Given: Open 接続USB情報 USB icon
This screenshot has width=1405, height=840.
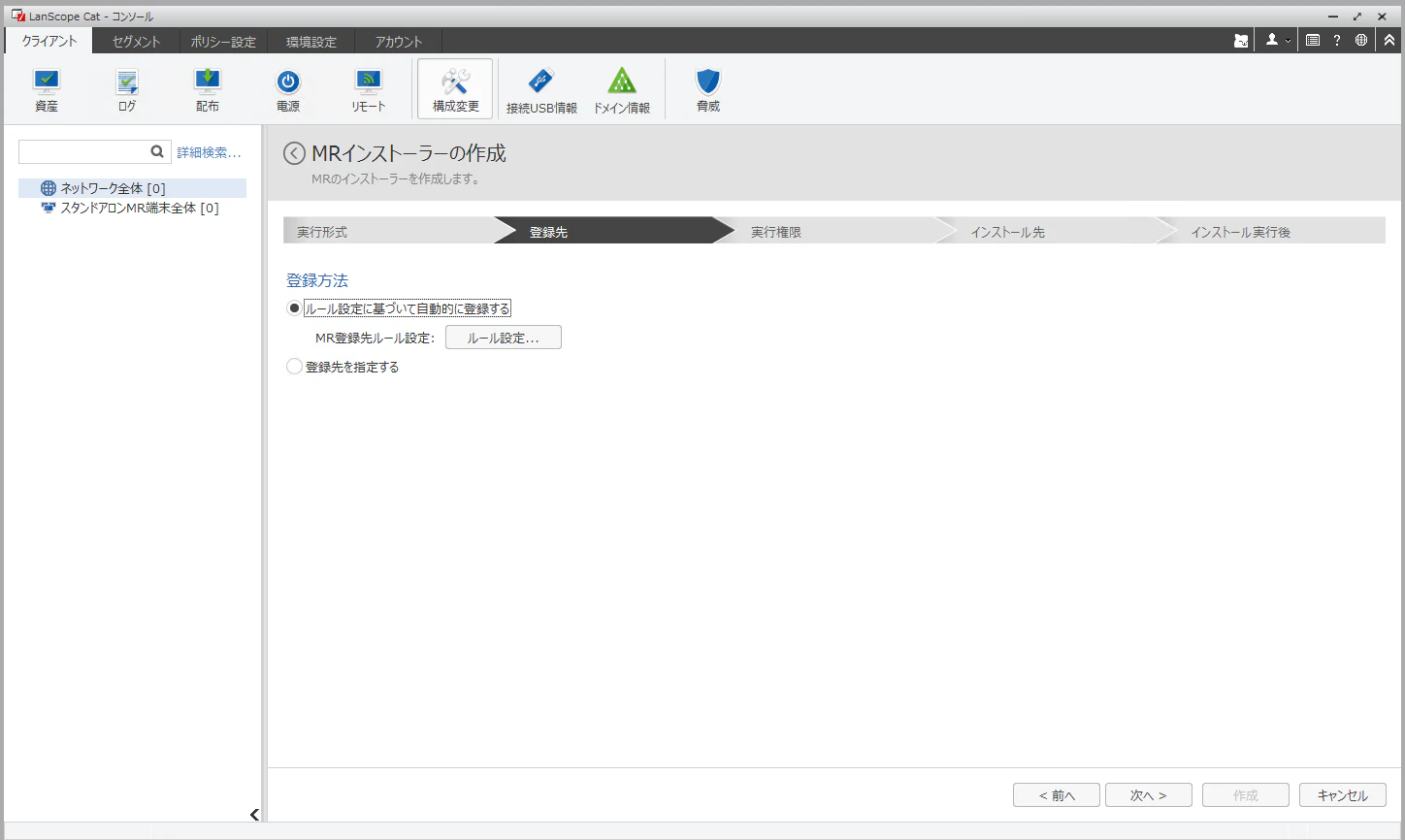Looking at the screenshot, I should (541, 90).
